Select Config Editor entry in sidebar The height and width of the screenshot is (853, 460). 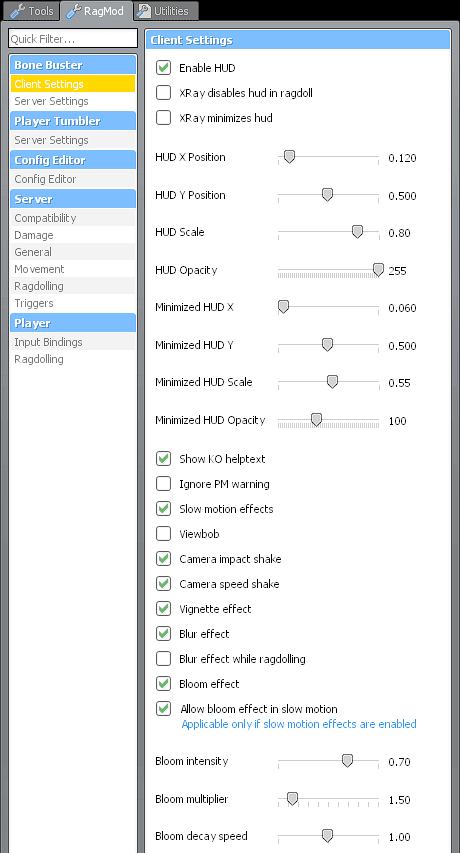point(73,179)
